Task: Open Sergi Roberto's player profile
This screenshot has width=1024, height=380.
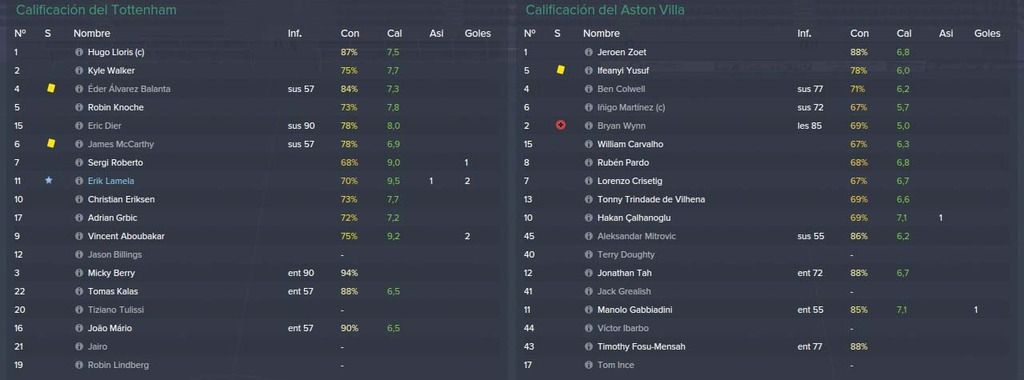Action: coord(115,163)
